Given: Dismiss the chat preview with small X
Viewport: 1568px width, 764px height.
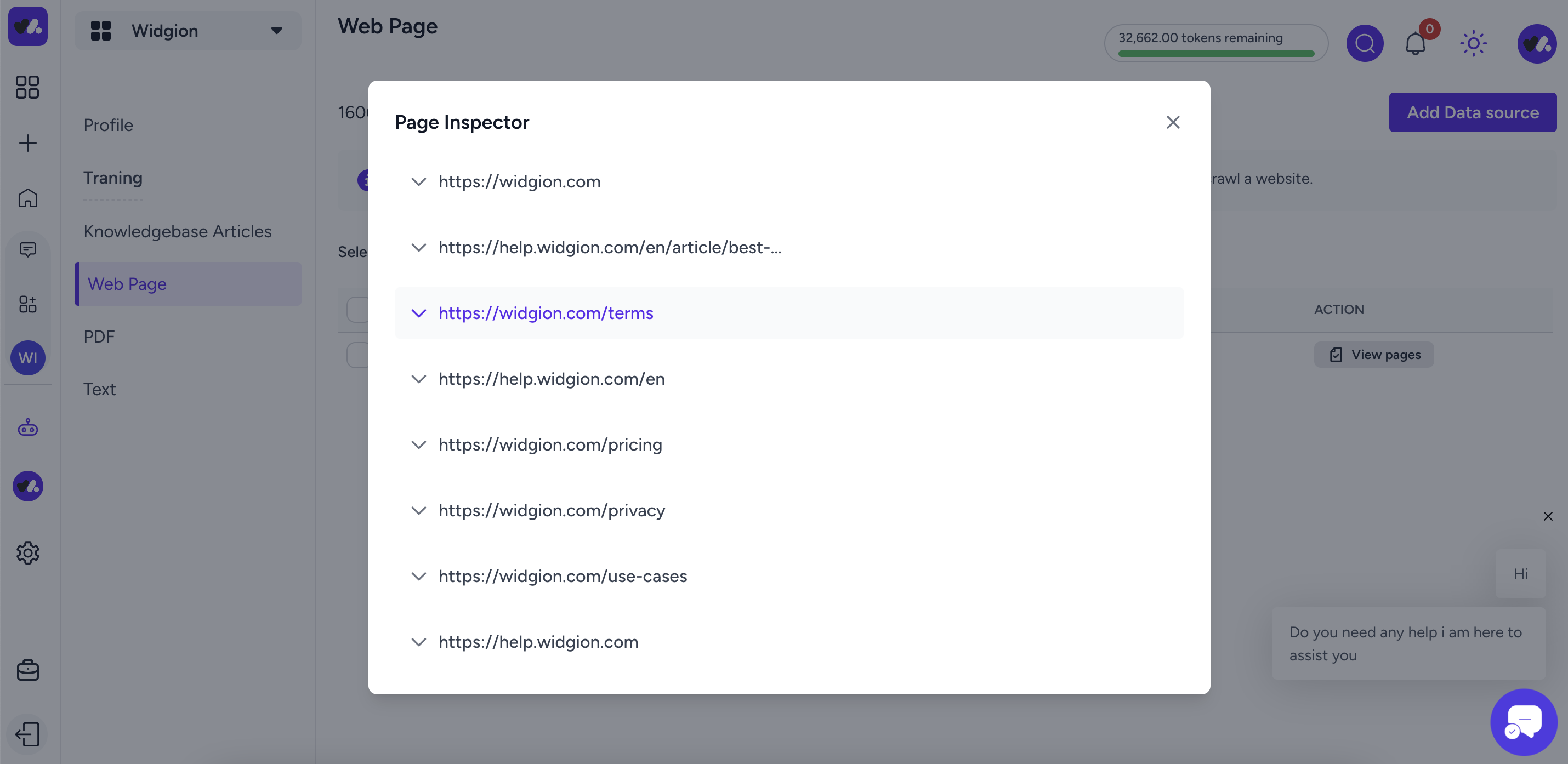Looking at the screenshot, I should click(1548, 516).
